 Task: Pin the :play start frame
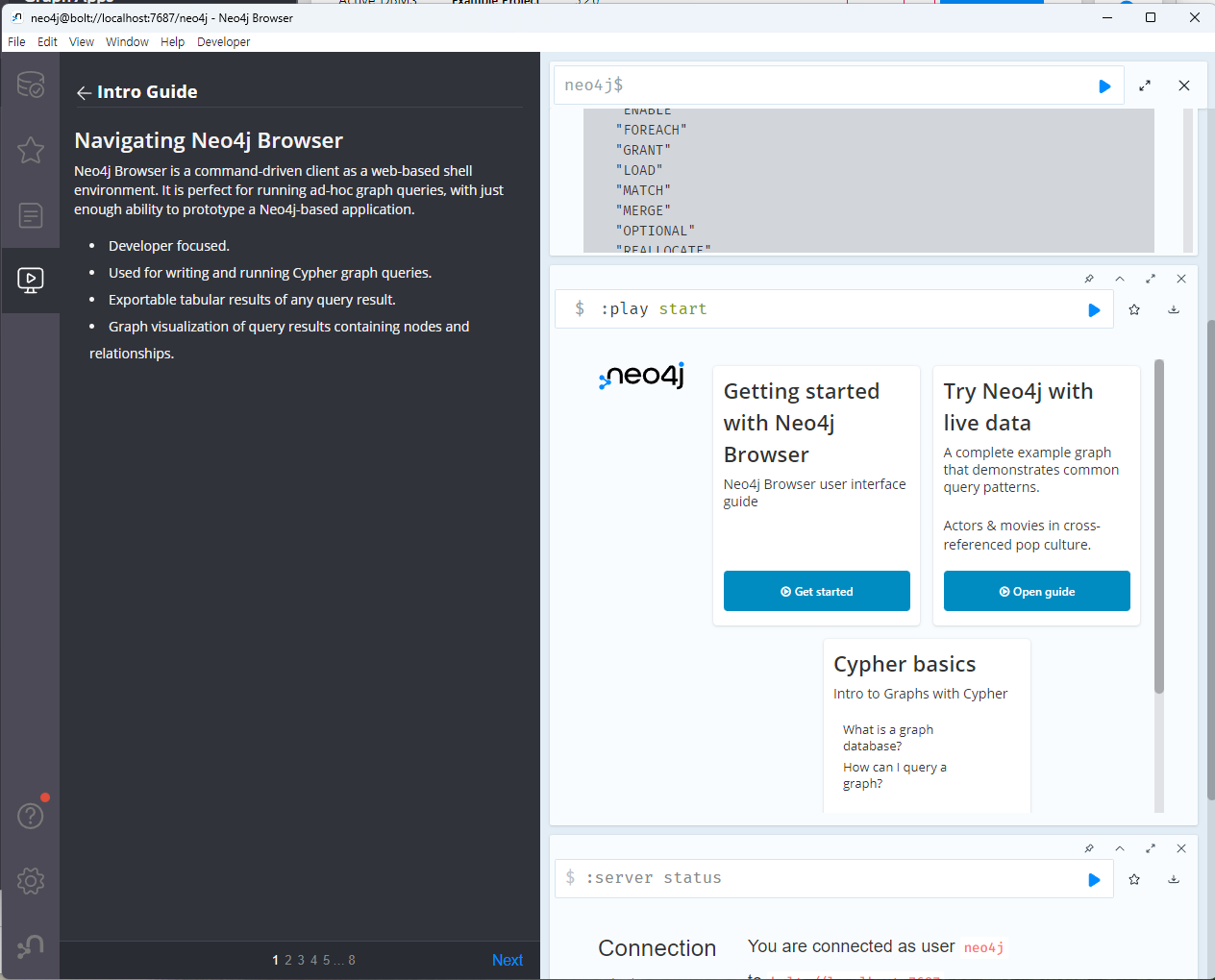[x=1089, y=279]
